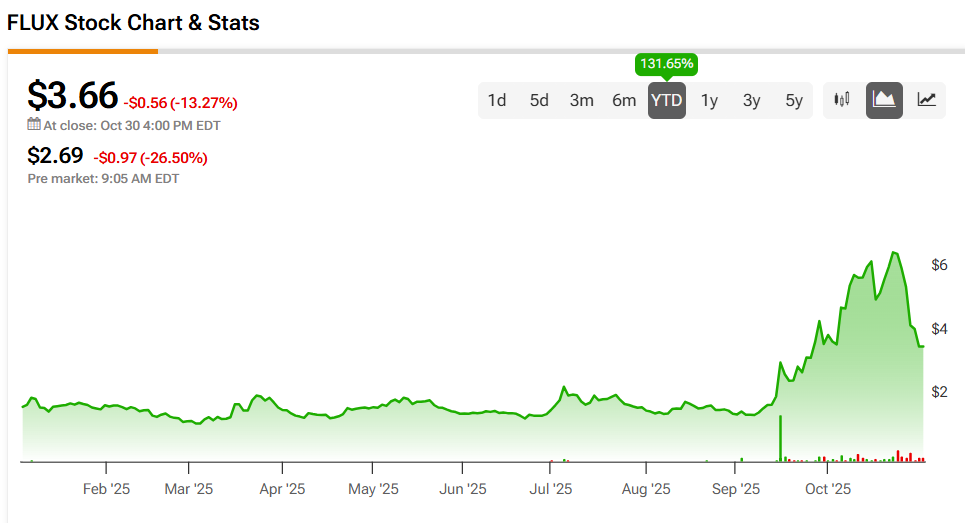Choose the 5d time range
965x523 pixels.
[x=539, y=100]
